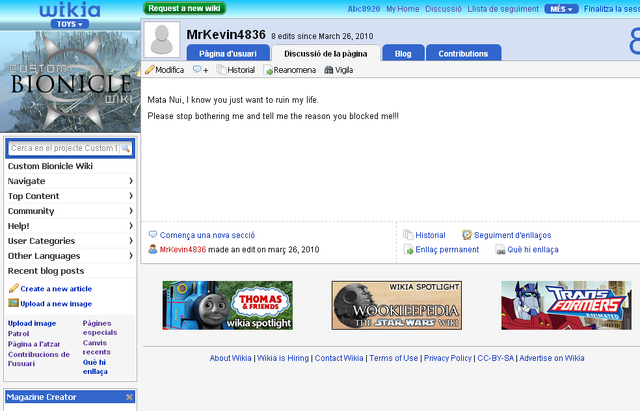Open Custom Bionicle Wiki sidebar entry
Viewport: 640px width, 411px height.
click(x=50, y=166)
